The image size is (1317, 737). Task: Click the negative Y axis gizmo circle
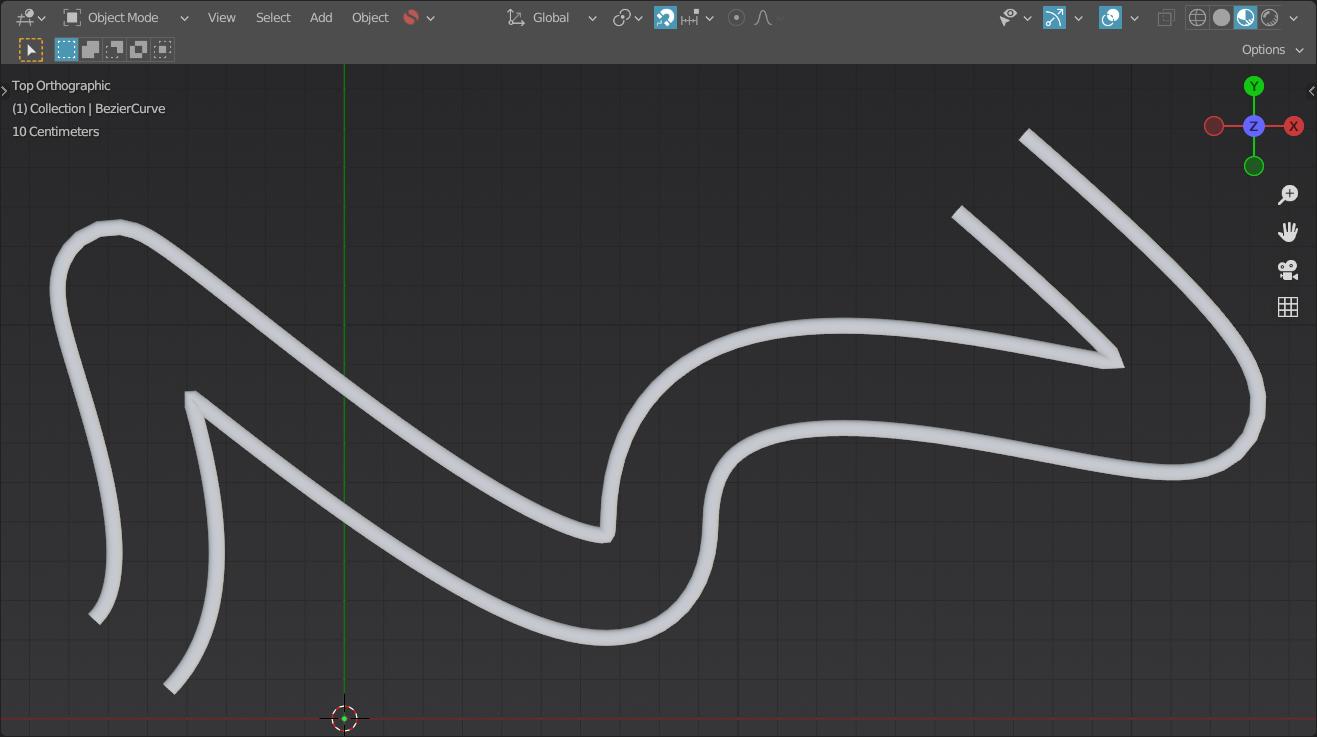click(x=1253, y=166)
